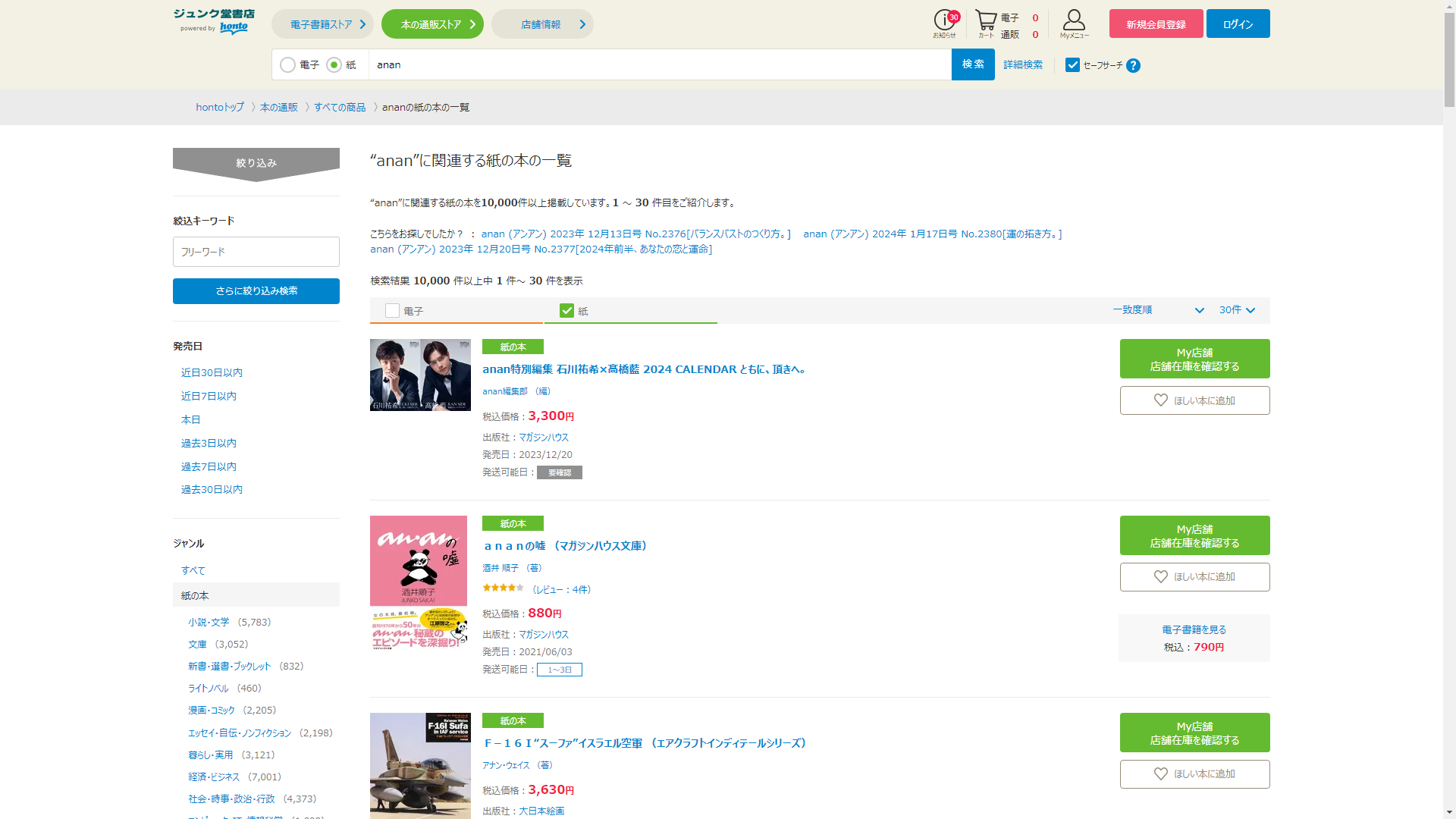Toggle the セーフサーチ checkbox
Screen dimensions: 1456x819
[x=1072, y=65]
